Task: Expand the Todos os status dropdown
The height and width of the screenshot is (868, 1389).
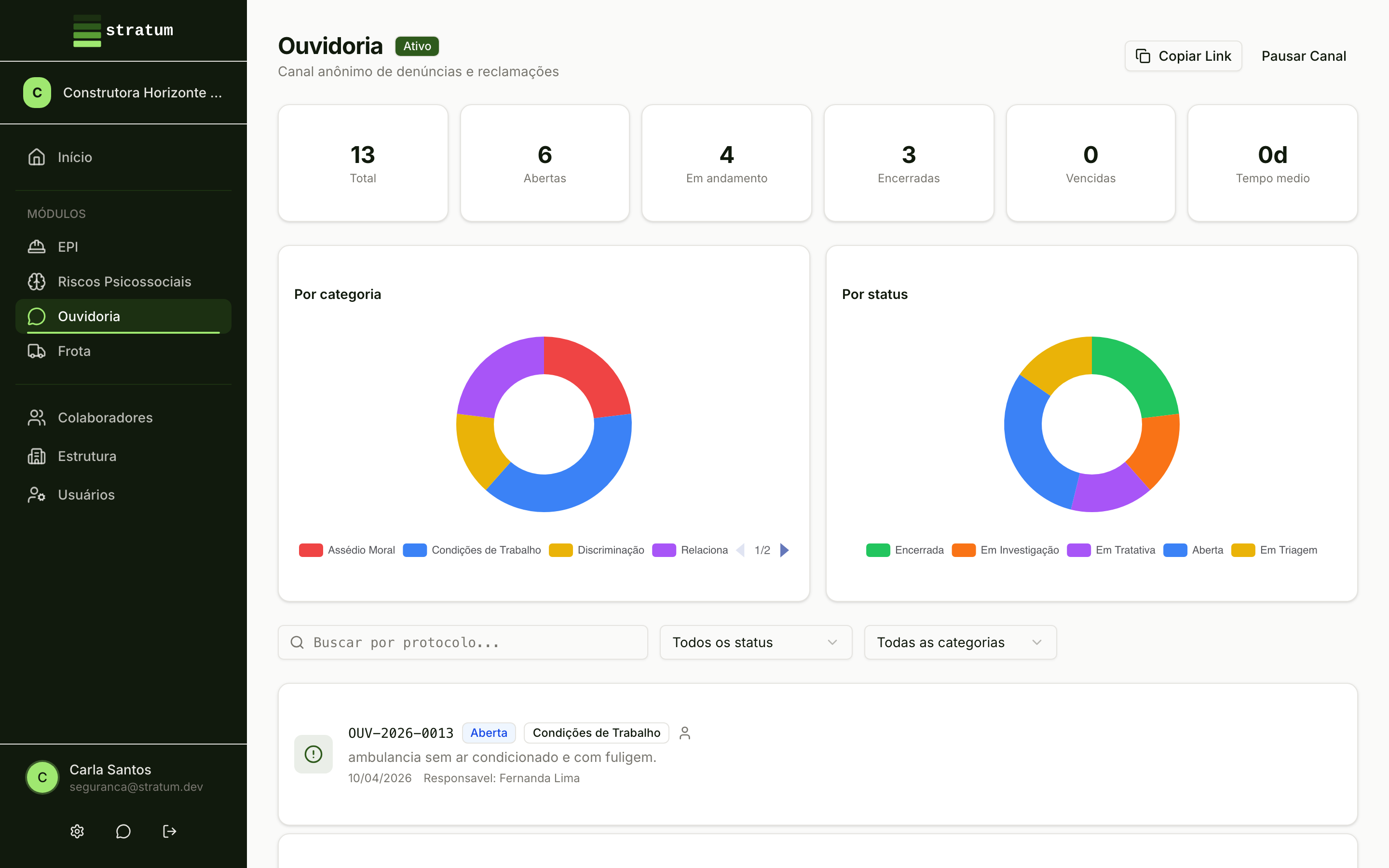Action: click(756, 642)
